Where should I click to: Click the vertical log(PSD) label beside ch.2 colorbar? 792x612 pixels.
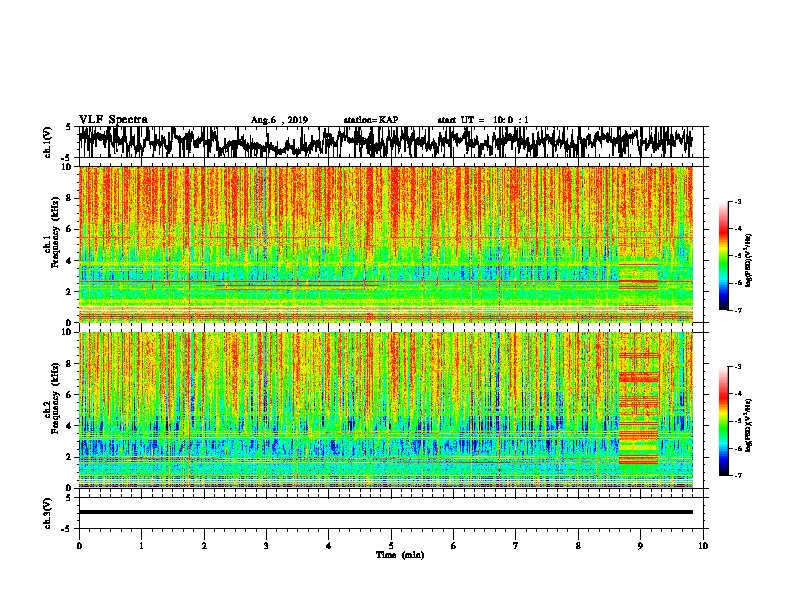(750, 425)
